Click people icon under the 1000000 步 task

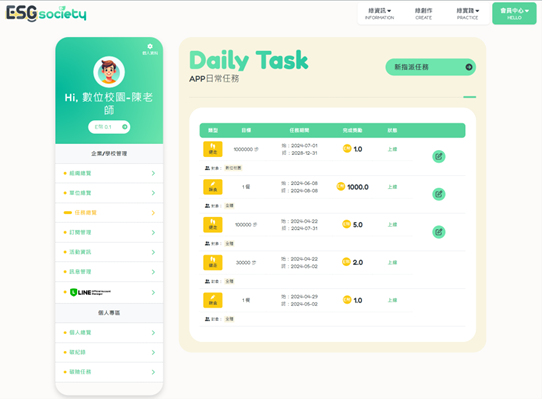tap(207, 168)
